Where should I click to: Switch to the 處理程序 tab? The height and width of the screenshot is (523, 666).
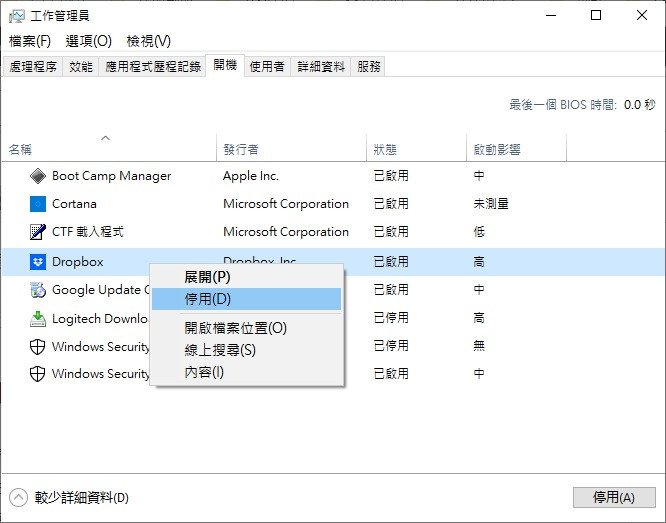[33, 67]
